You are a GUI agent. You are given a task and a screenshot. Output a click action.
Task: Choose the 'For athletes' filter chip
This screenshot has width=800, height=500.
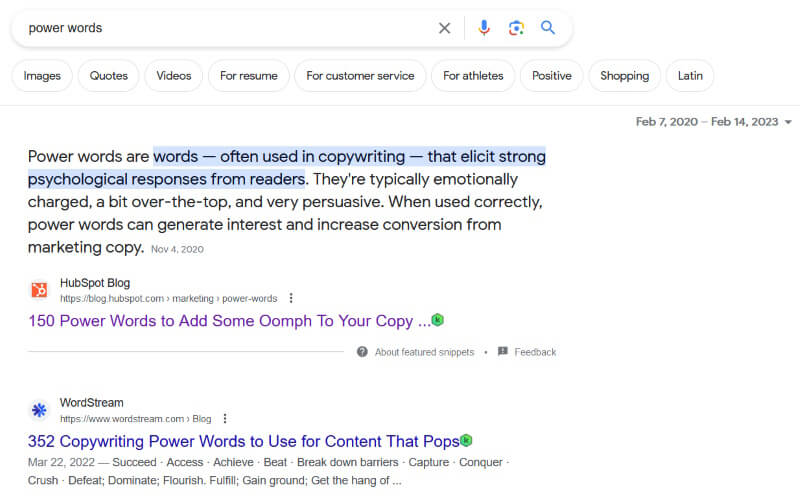coord(473,76)
